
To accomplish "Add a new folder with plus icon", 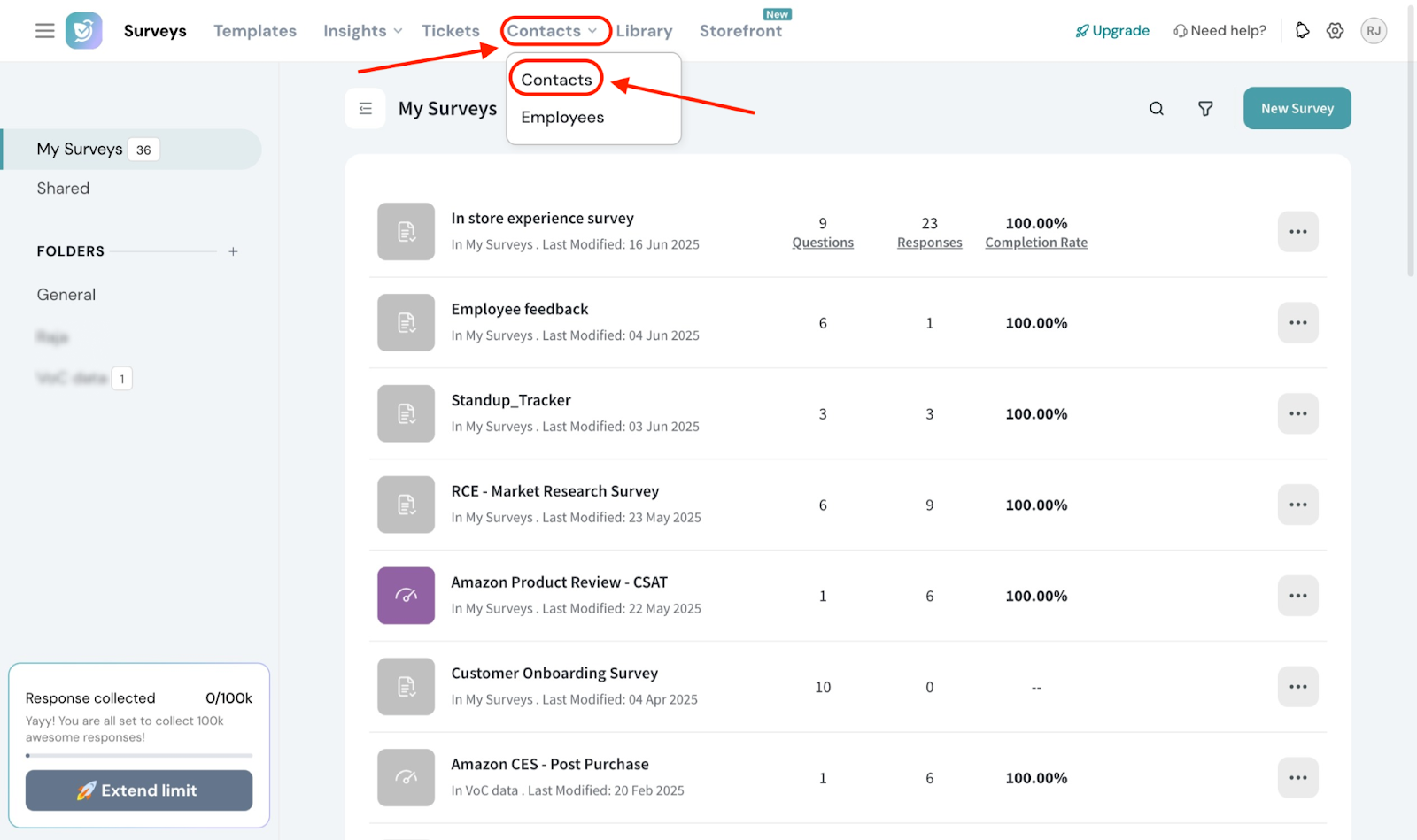I will pyautogui.click(x=233, y=251).
